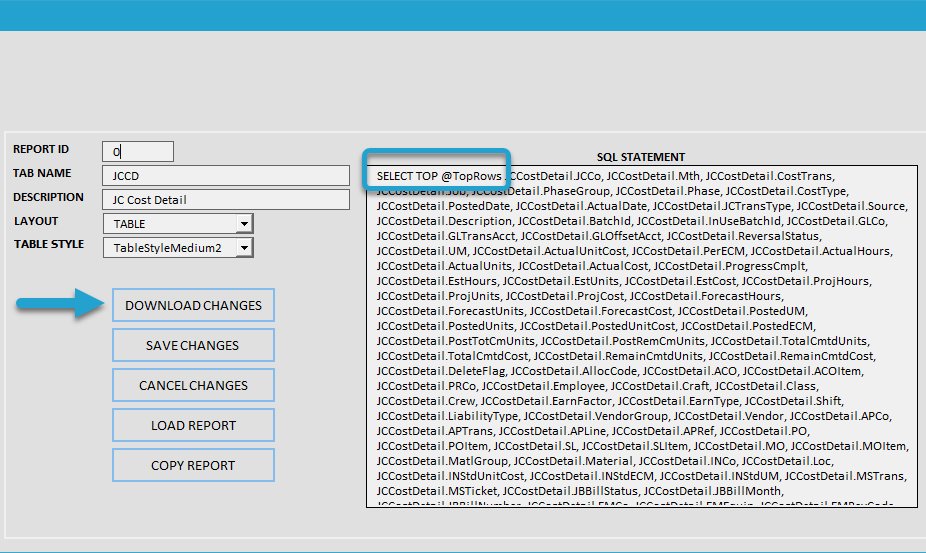Click the TAB NAME label

coord(42,173)
